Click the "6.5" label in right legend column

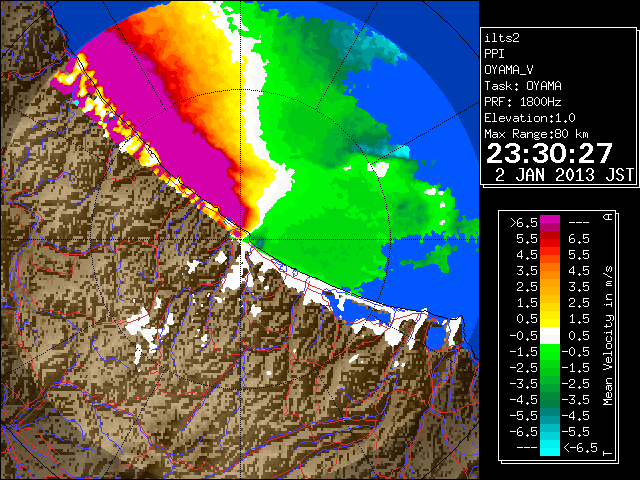(x=579, y=239)
